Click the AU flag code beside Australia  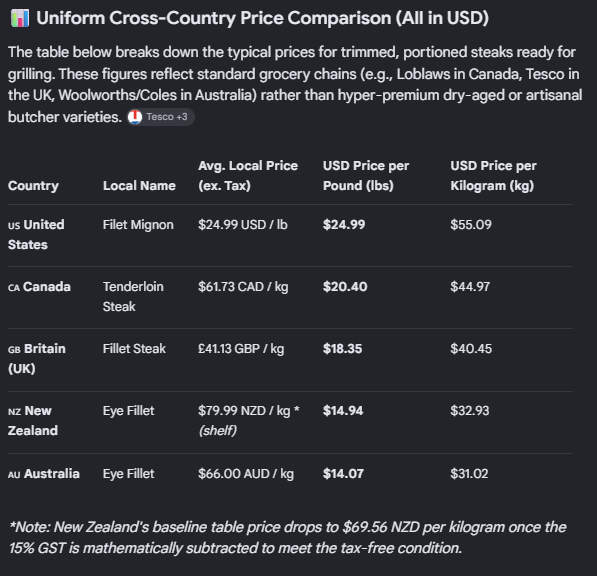pos(14,474)
